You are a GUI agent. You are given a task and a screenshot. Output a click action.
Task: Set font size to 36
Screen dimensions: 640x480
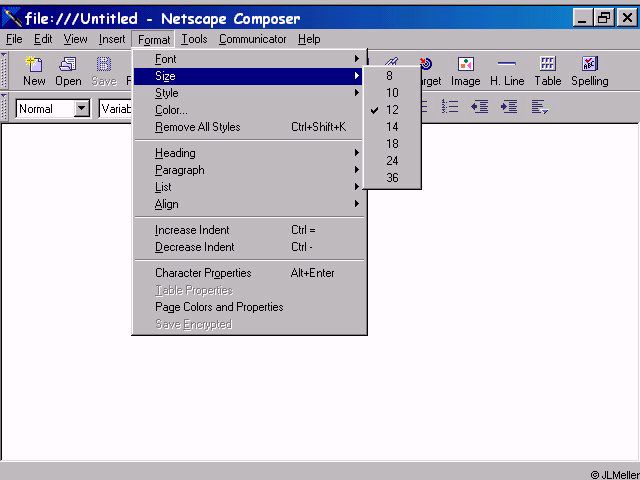[x=392, y=178]
